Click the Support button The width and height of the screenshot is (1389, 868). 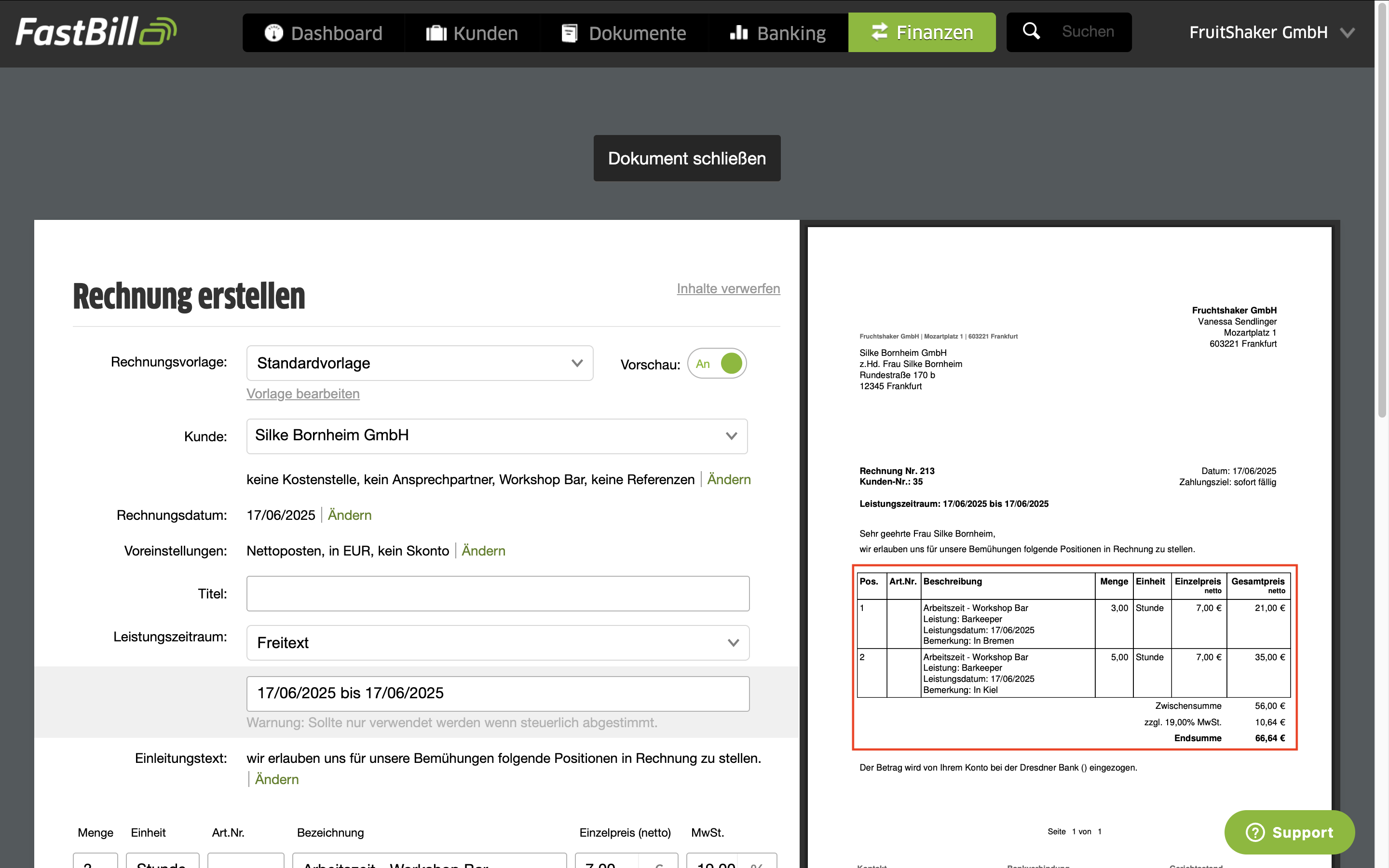[x=1290, y=832]
